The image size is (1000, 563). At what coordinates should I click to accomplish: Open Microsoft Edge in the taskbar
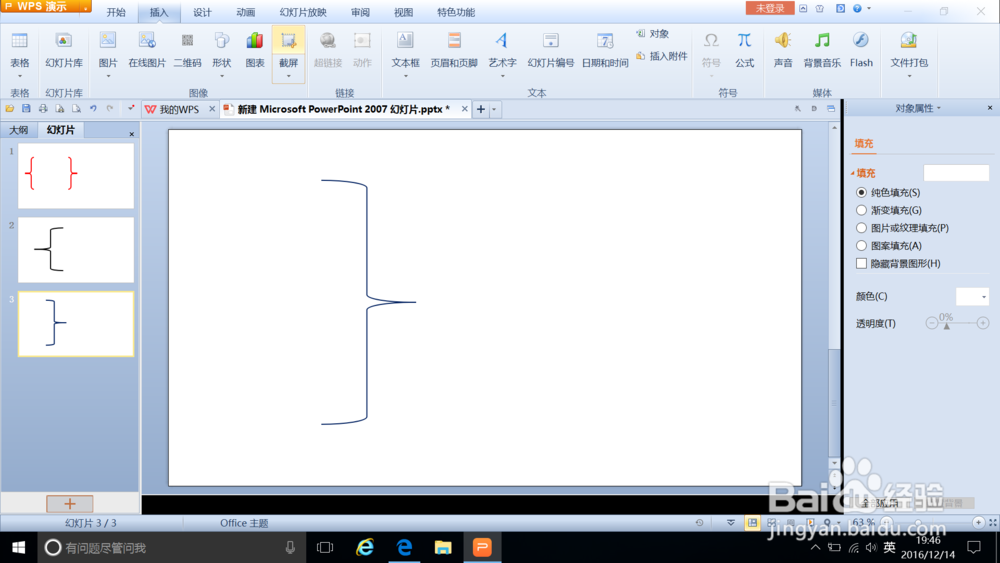pyautogui.click(x=404, y=547)
